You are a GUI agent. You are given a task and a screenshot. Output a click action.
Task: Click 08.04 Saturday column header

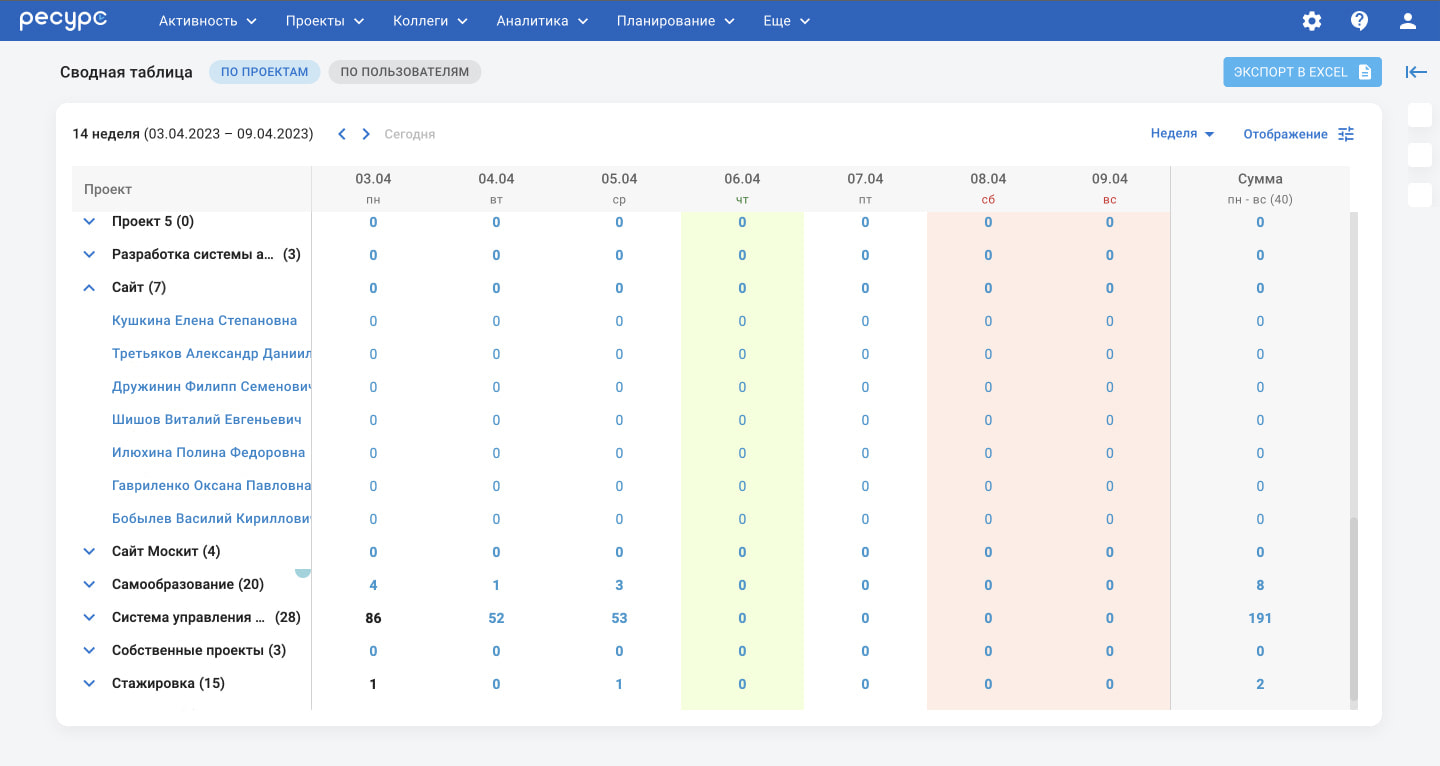tap(988, 188)
